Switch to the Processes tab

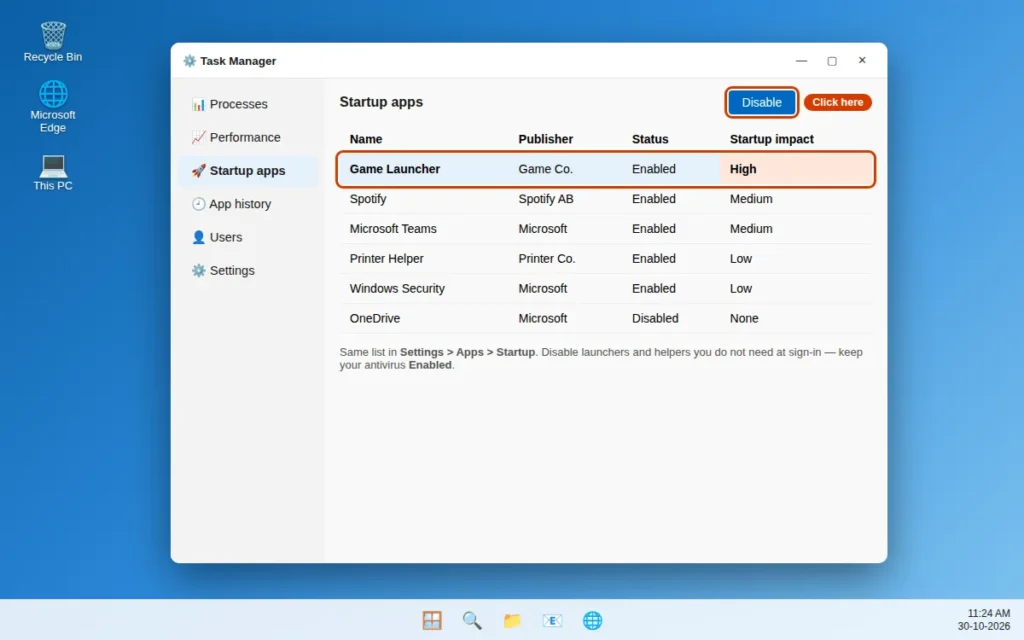[248, 104]
